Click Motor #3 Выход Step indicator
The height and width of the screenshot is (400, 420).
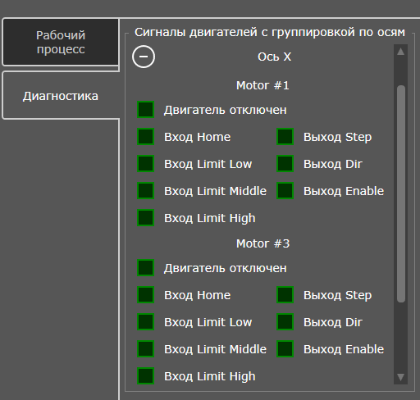(285, 295)
